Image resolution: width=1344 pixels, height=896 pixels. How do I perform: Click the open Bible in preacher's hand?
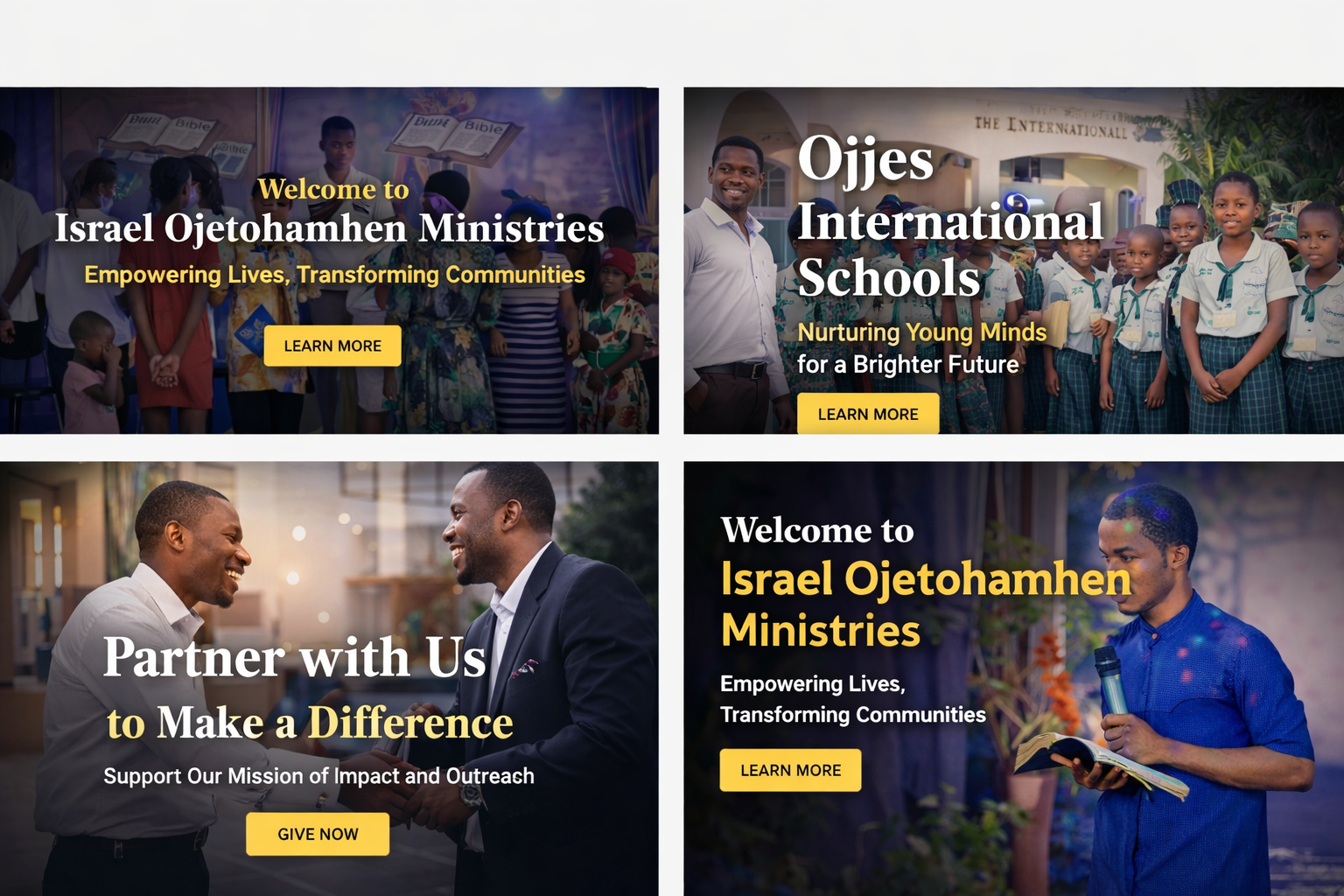pyautogui.click(x=1101, y=762)
